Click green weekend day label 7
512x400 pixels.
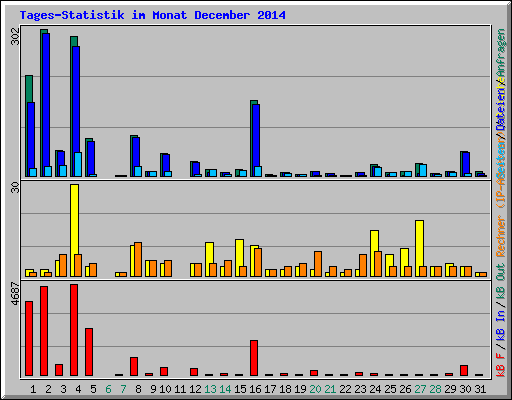pos(123,389)
